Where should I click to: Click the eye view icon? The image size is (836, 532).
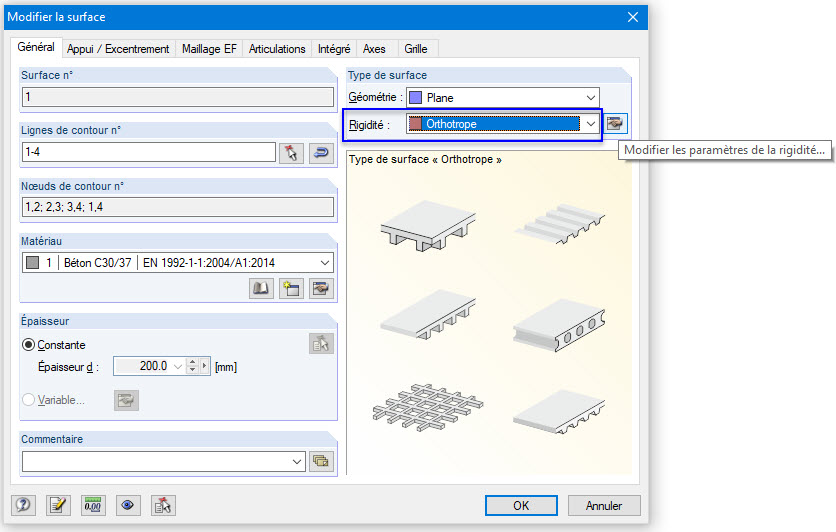tap(128, 505)
